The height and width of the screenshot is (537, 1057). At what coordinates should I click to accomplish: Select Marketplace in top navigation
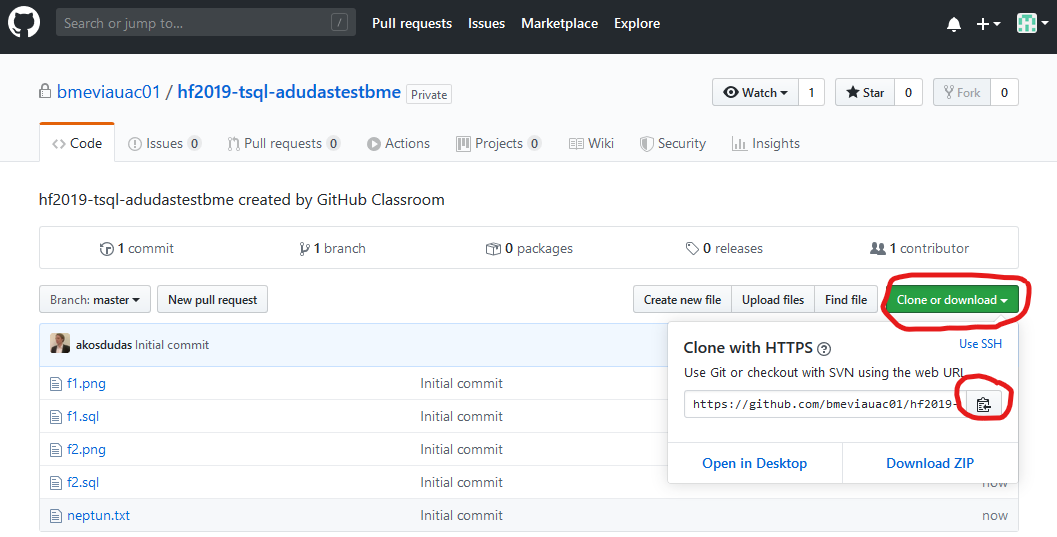pyautogui.click(x=559, y=23)
